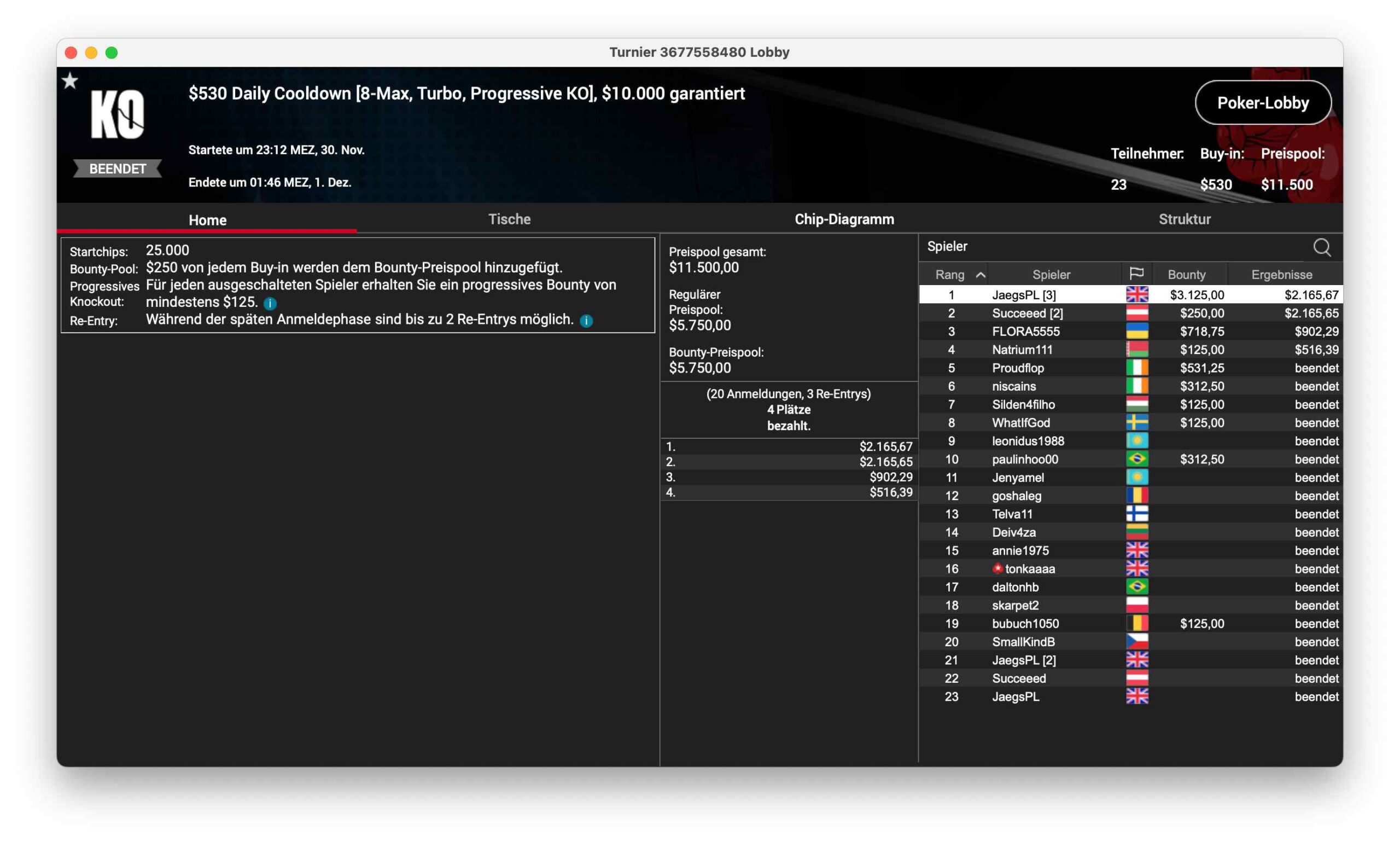Click the flag column header icon

pyautogui.click(x=1136, y=274)
